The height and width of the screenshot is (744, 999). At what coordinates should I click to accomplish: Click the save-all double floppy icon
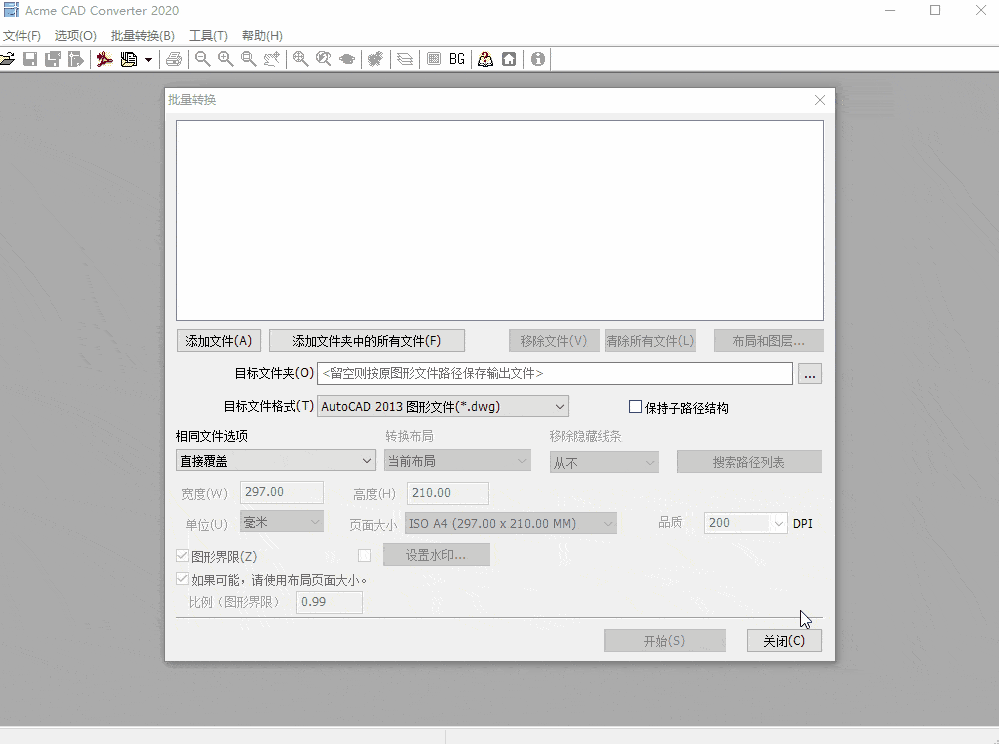[x=53, y=59]
